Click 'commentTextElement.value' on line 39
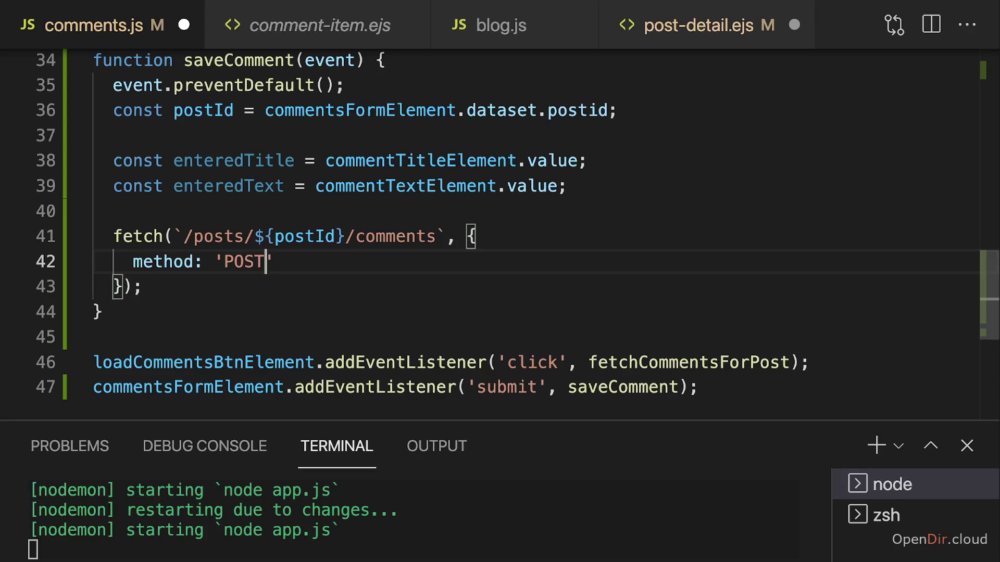The image size is (1000, 562). point(436,186)
